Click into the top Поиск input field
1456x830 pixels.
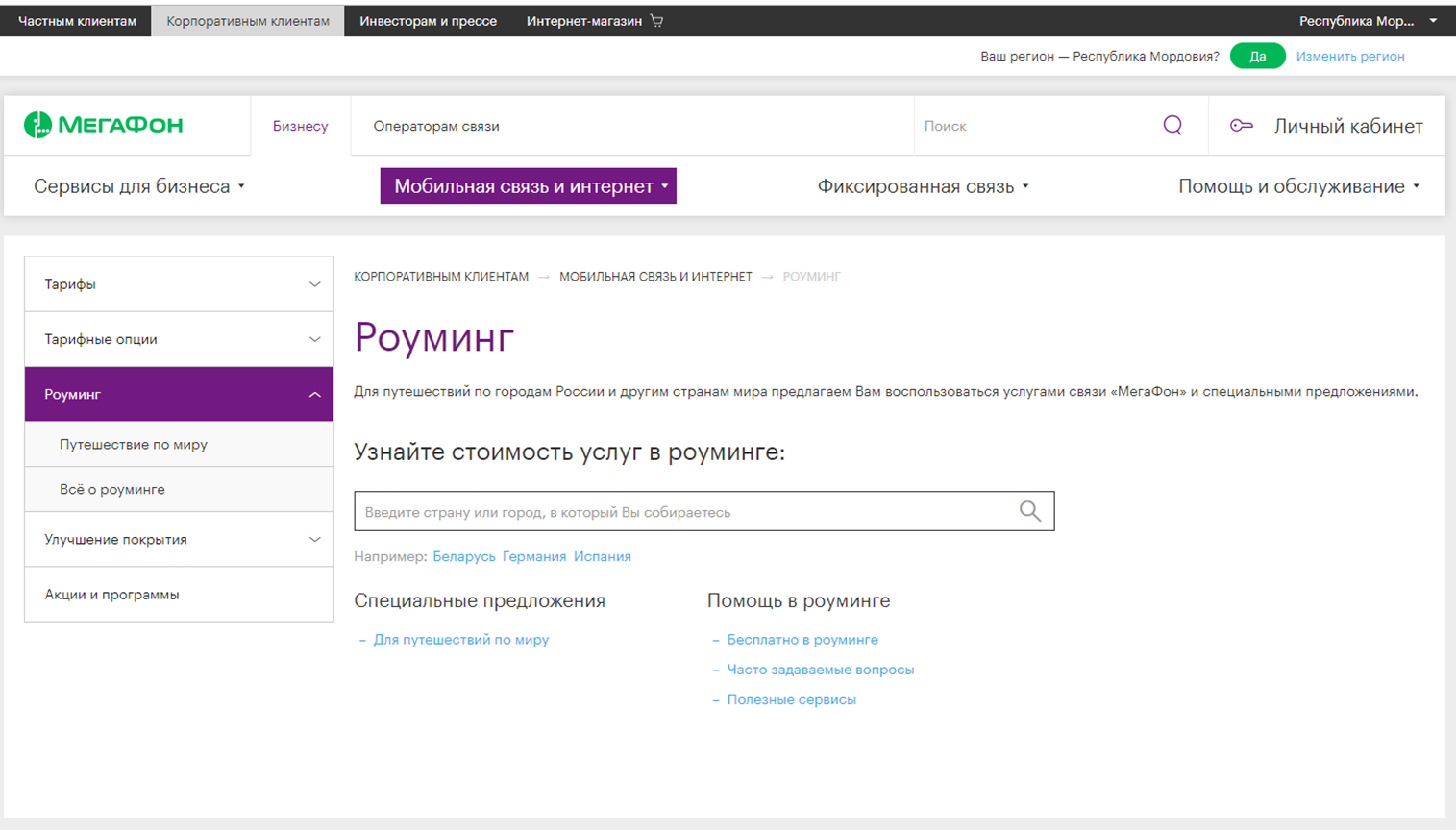pyautogui.click(x=1038, y=126)
